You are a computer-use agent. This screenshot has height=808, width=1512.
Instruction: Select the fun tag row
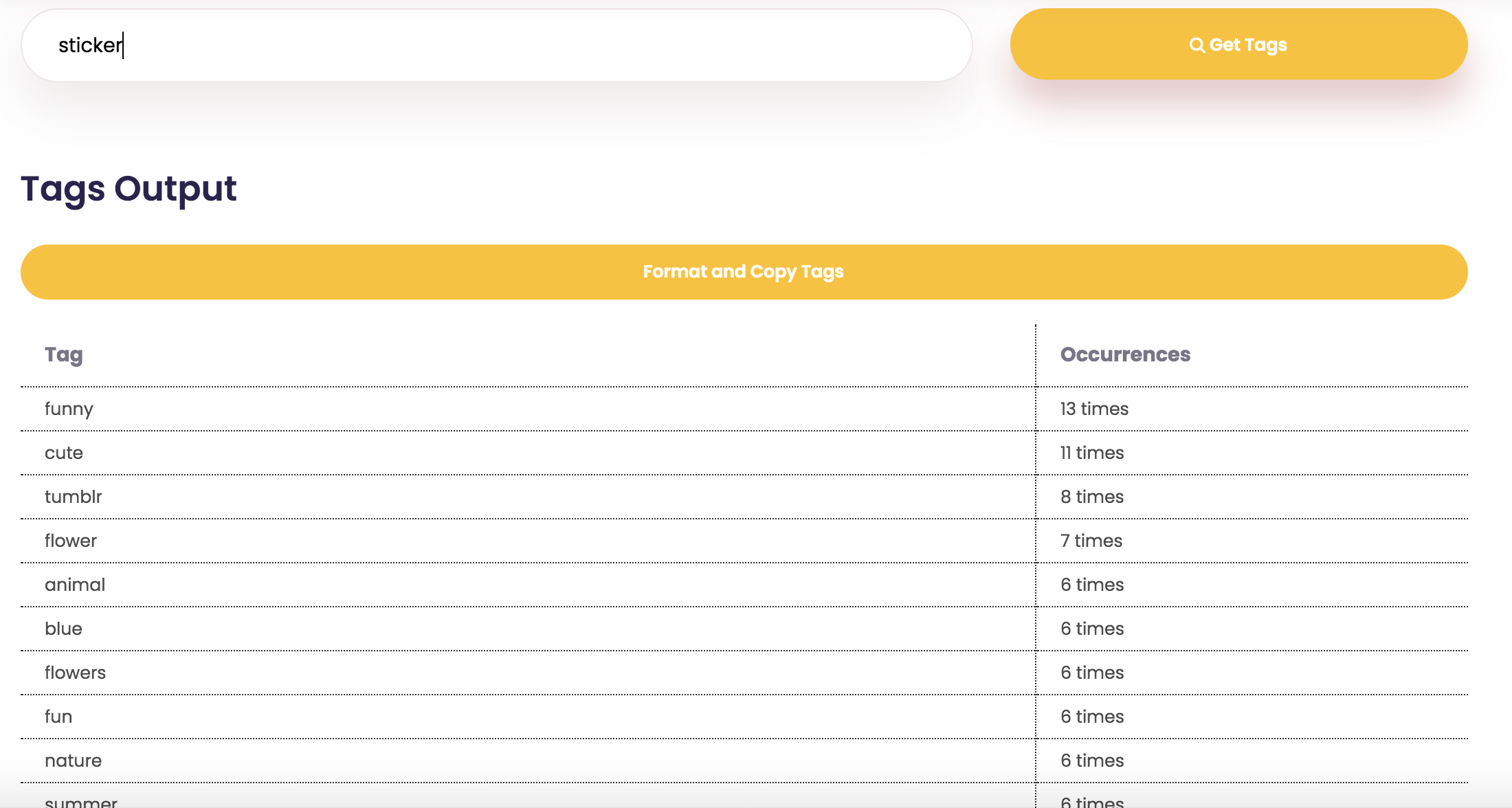pos(58,717)
